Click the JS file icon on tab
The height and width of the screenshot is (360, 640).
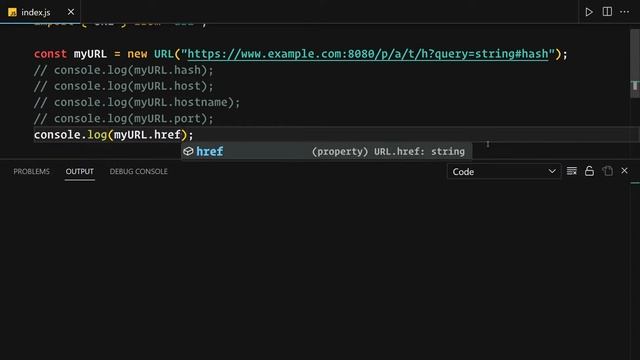[12, 12]
